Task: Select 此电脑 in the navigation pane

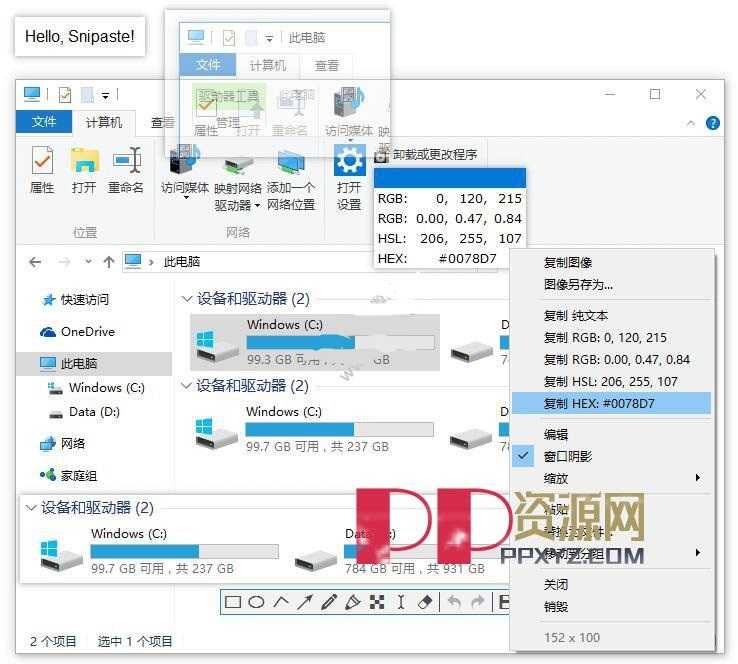Action: 94,363
